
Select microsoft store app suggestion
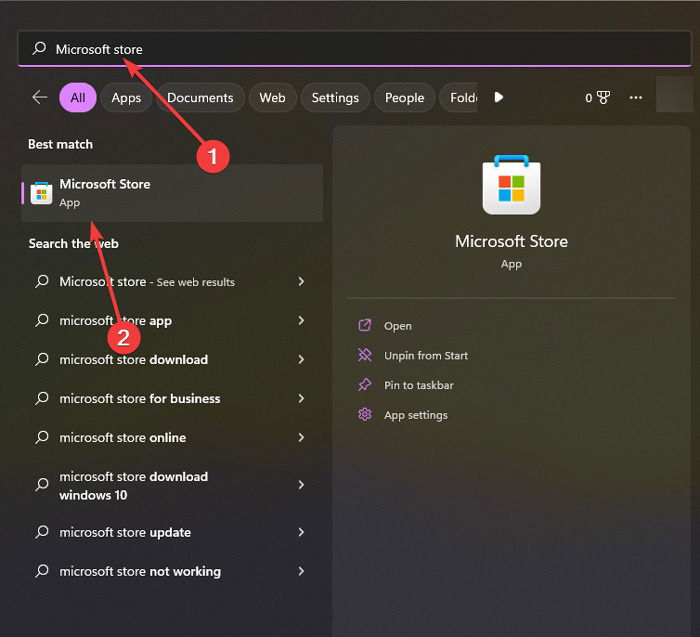pos(172,321)
